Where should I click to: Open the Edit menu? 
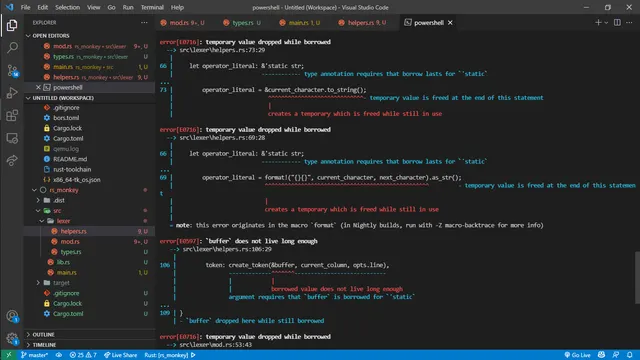point(42,7)
